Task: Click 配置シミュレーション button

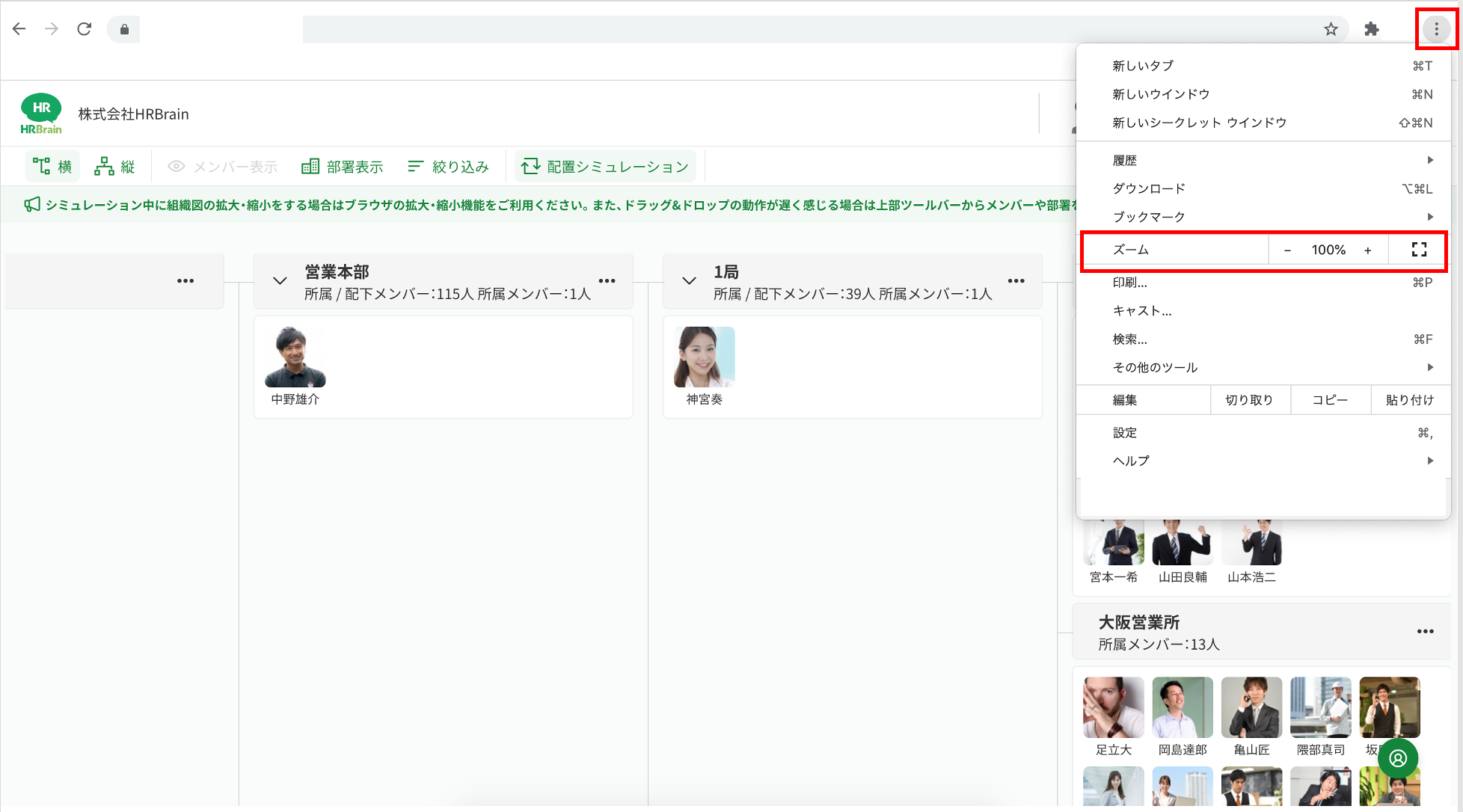Action: 605,166
